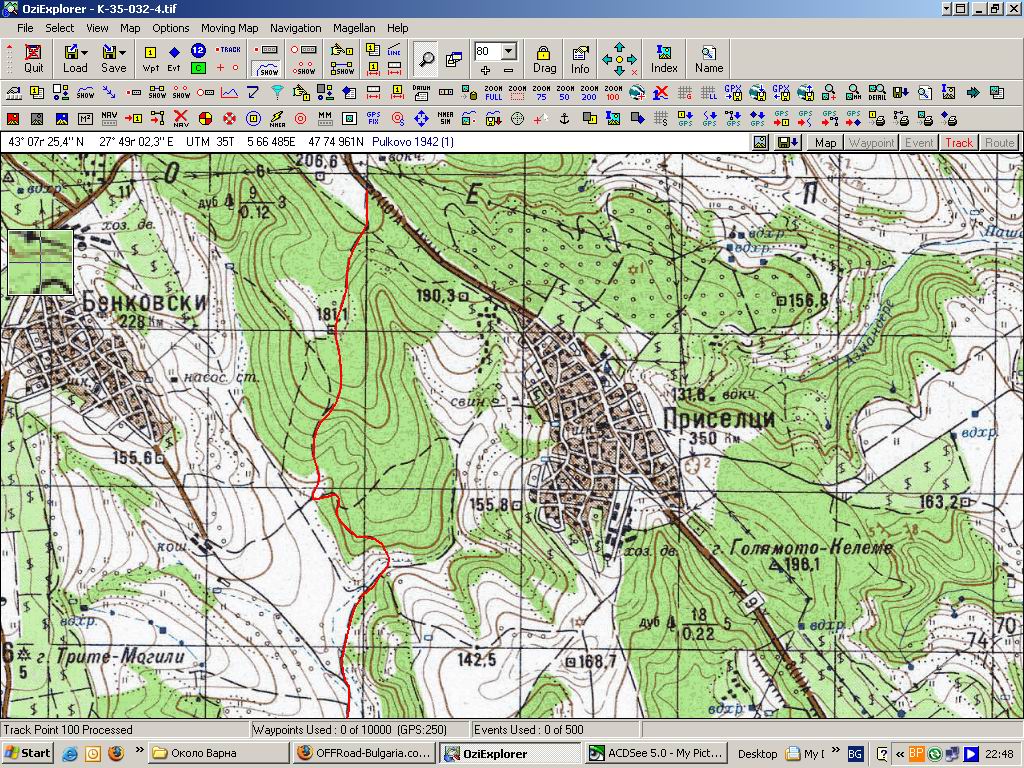
Task: Open the Magellan menu
Action: pos(354,28)
